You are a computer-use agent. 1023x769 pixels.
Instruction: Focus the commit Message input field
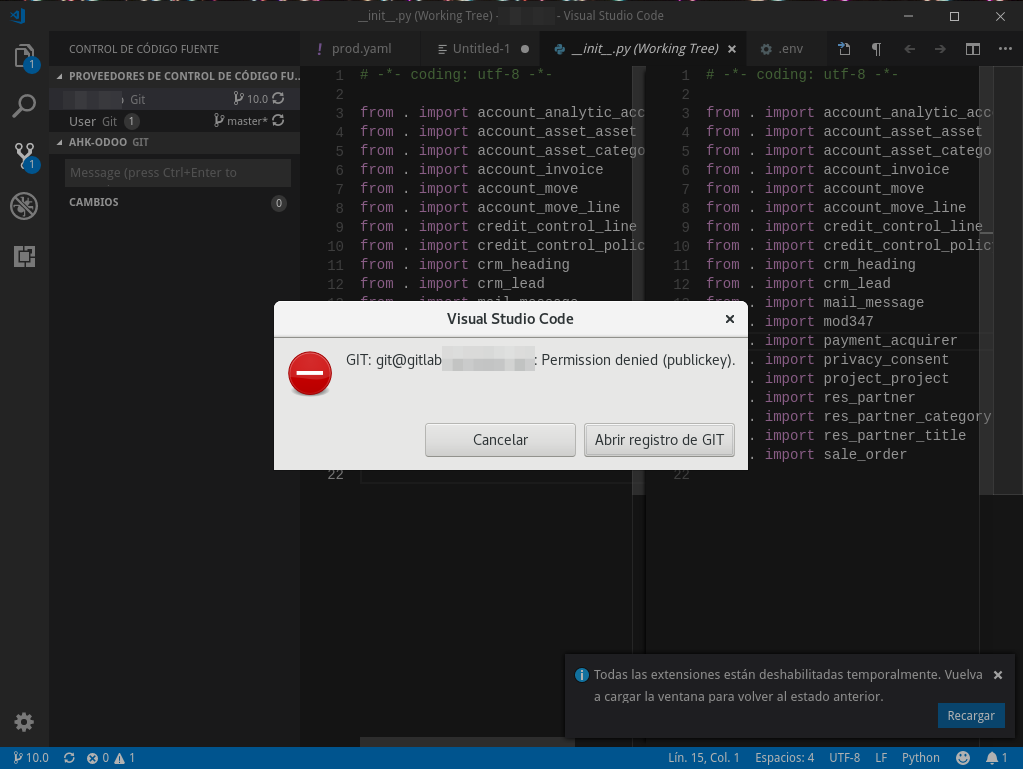pos(177,173)
